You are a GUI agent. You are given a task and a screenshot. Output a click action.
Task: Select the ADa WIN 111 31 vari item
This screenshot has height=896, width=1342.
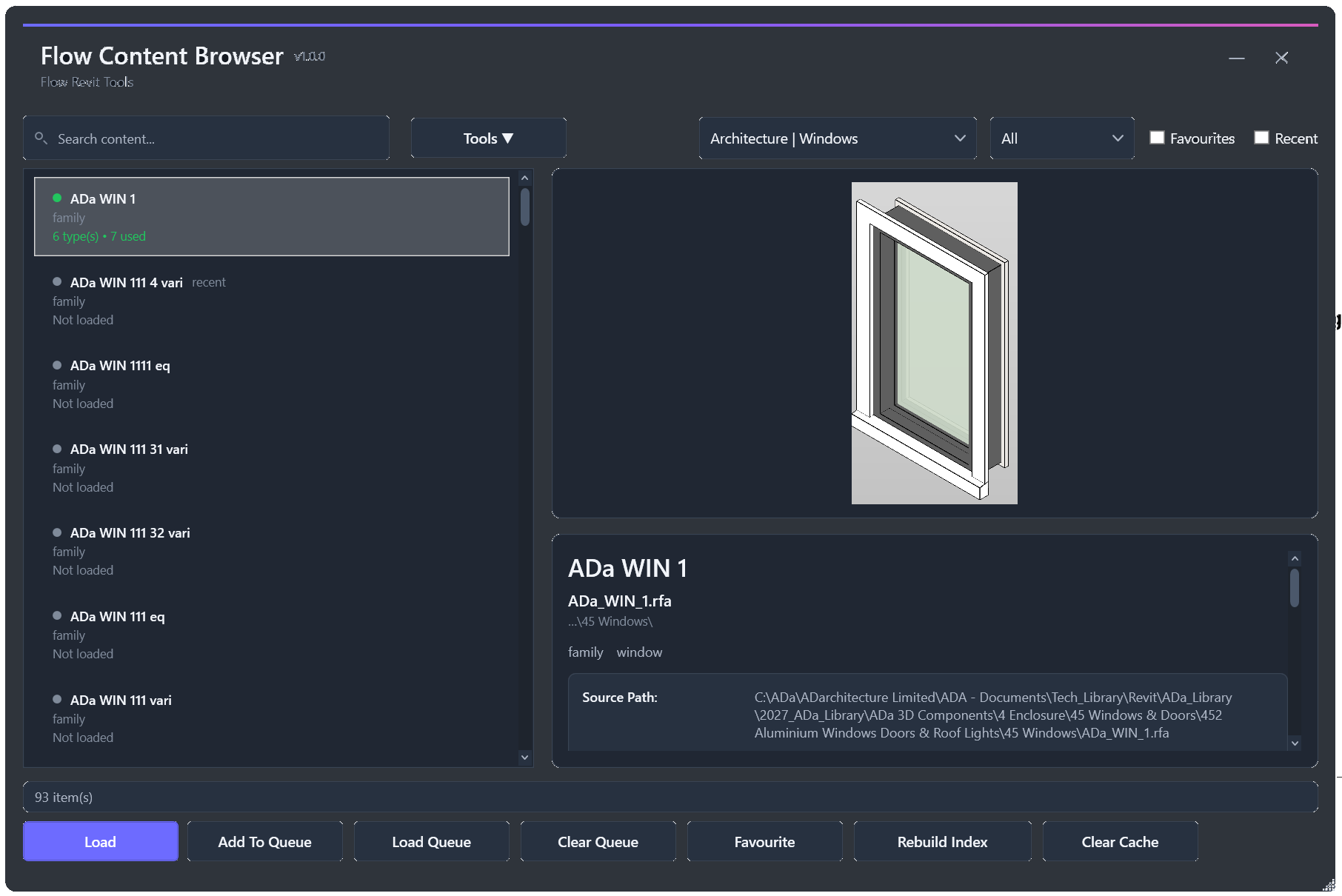(x=272, y=468)
